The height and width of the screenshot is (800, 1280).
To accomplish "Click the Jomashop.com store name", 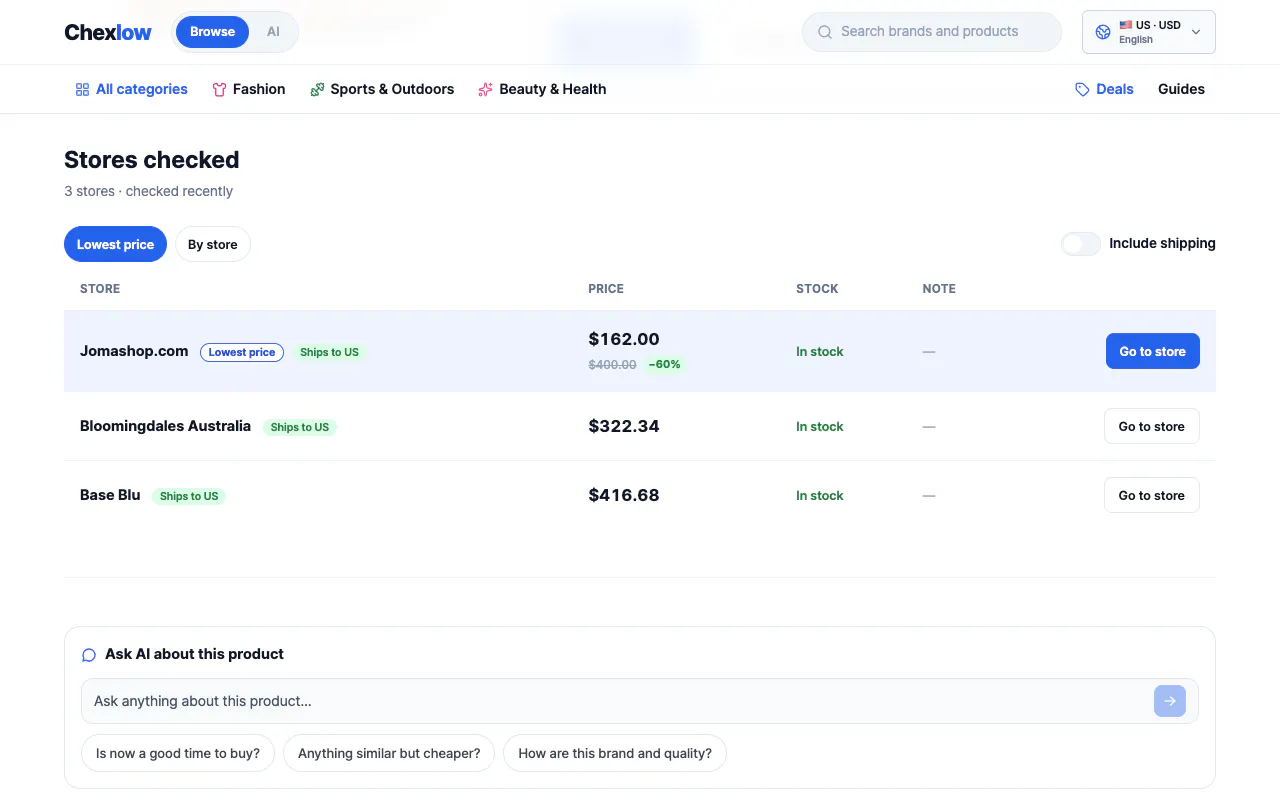I will click(134, 351).
